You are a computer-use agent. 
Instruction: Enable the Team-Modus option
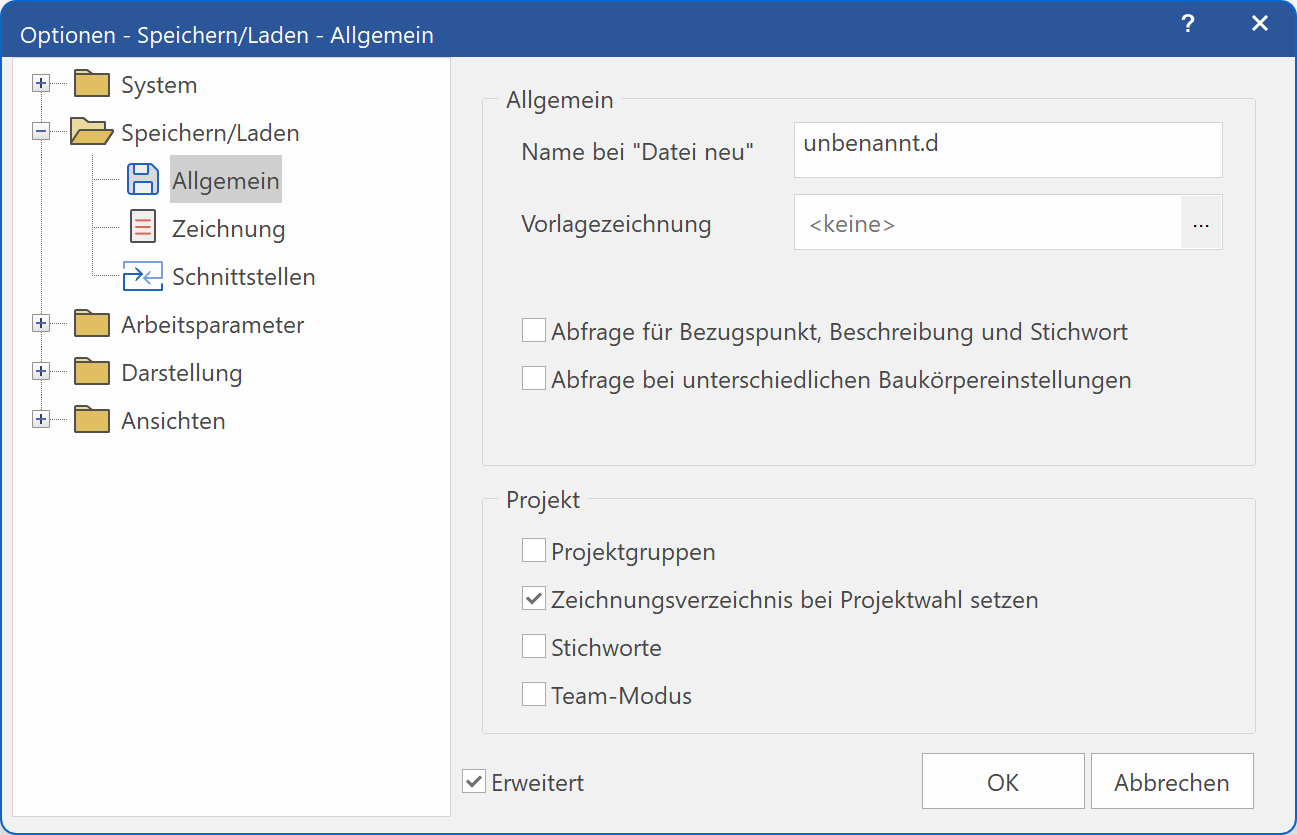click(533, 693)
